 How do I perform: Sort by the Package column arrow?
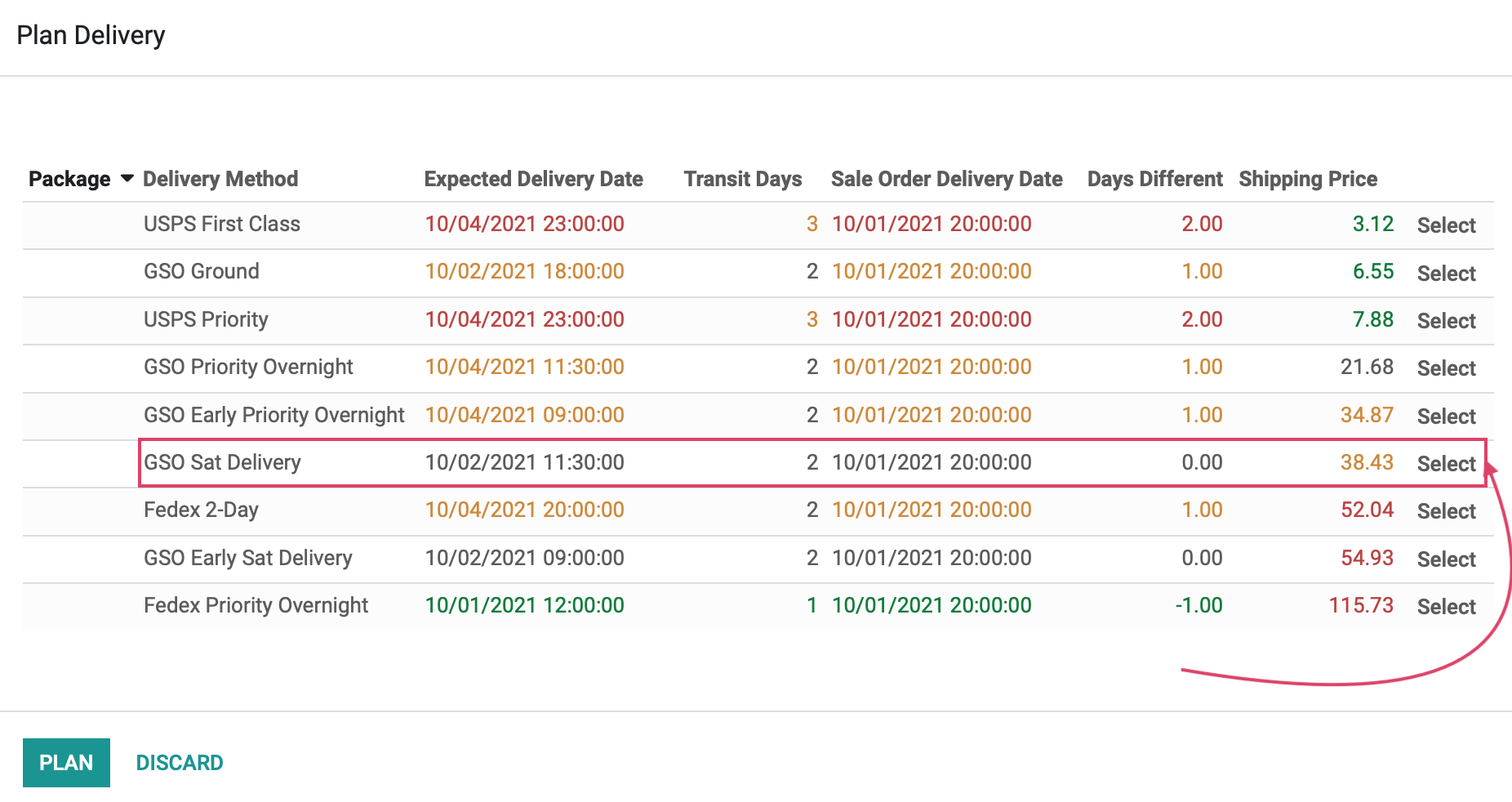coord(127,178)
